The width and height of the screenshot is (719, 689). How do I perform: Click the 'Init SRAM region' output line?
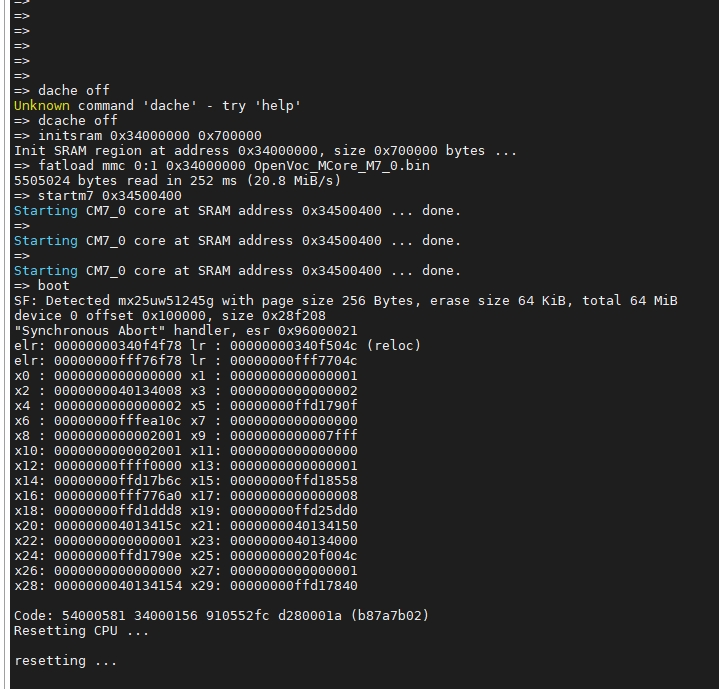[265, 150]
